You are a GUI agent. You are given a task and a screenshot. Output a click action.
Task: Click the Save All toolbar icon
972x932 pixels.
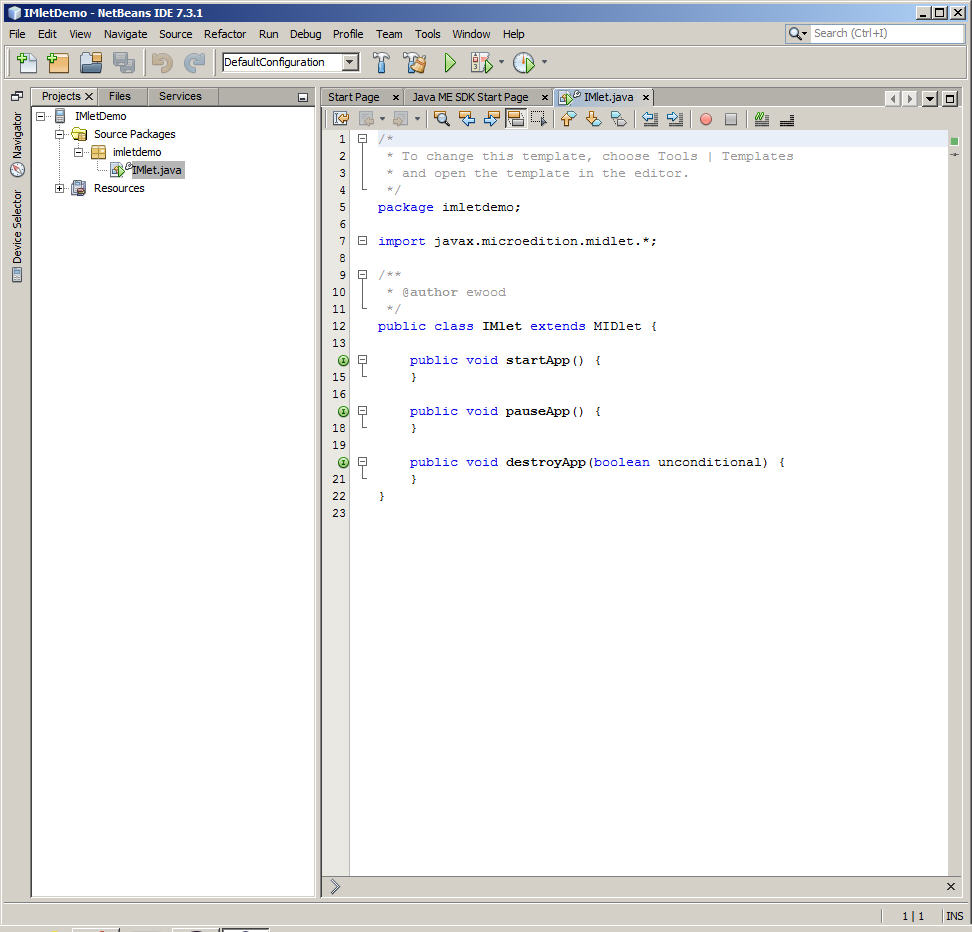point(123,62)
